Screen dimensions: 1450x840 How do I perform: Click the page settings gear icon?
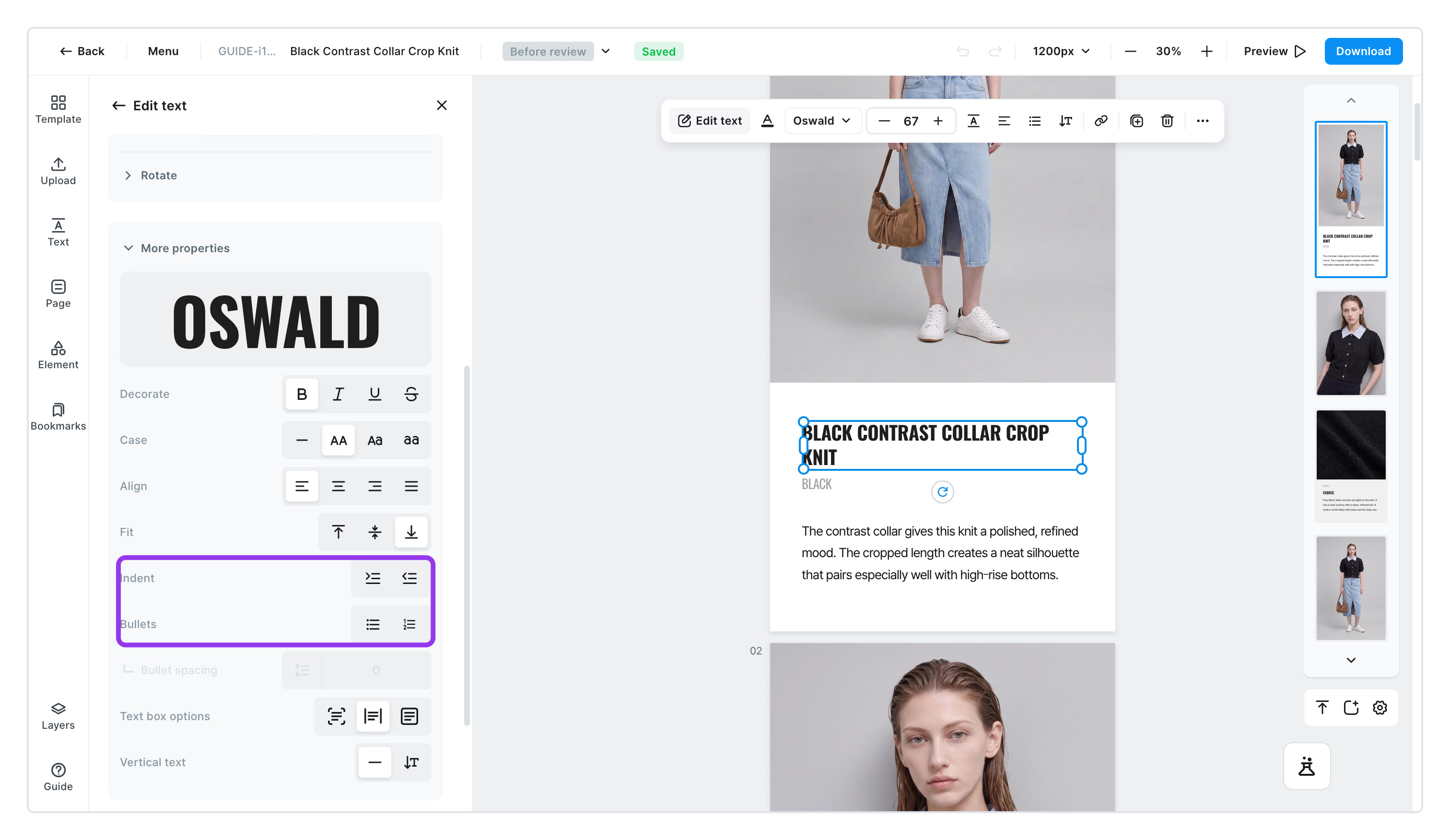[1380, 708]
